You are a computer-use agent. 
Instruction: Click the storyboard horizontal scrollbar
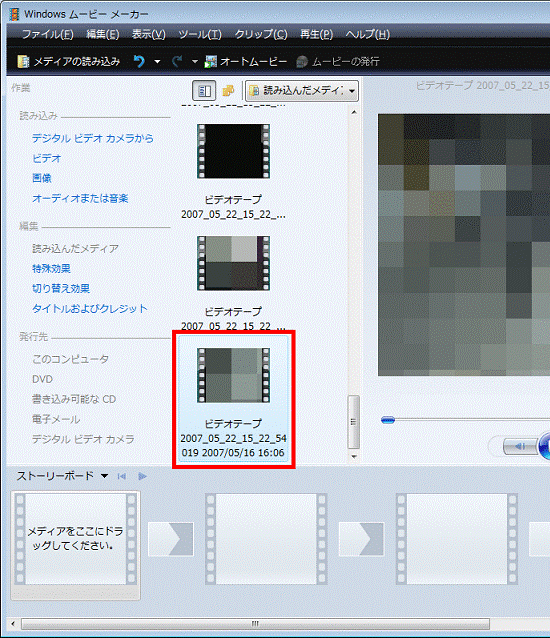click(255, 623)
